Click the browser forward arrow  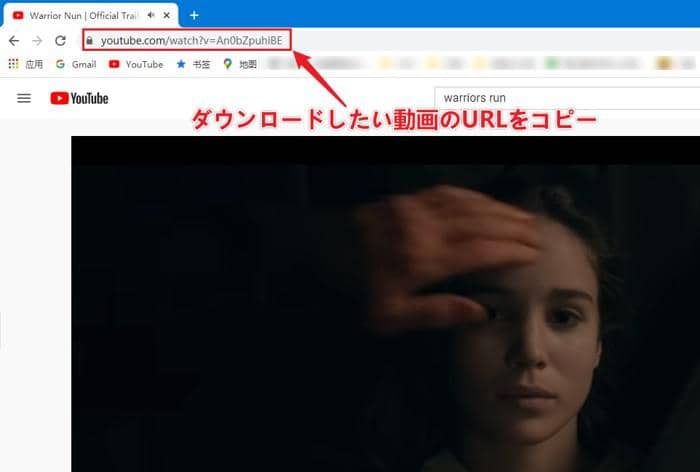pos(37,41)
